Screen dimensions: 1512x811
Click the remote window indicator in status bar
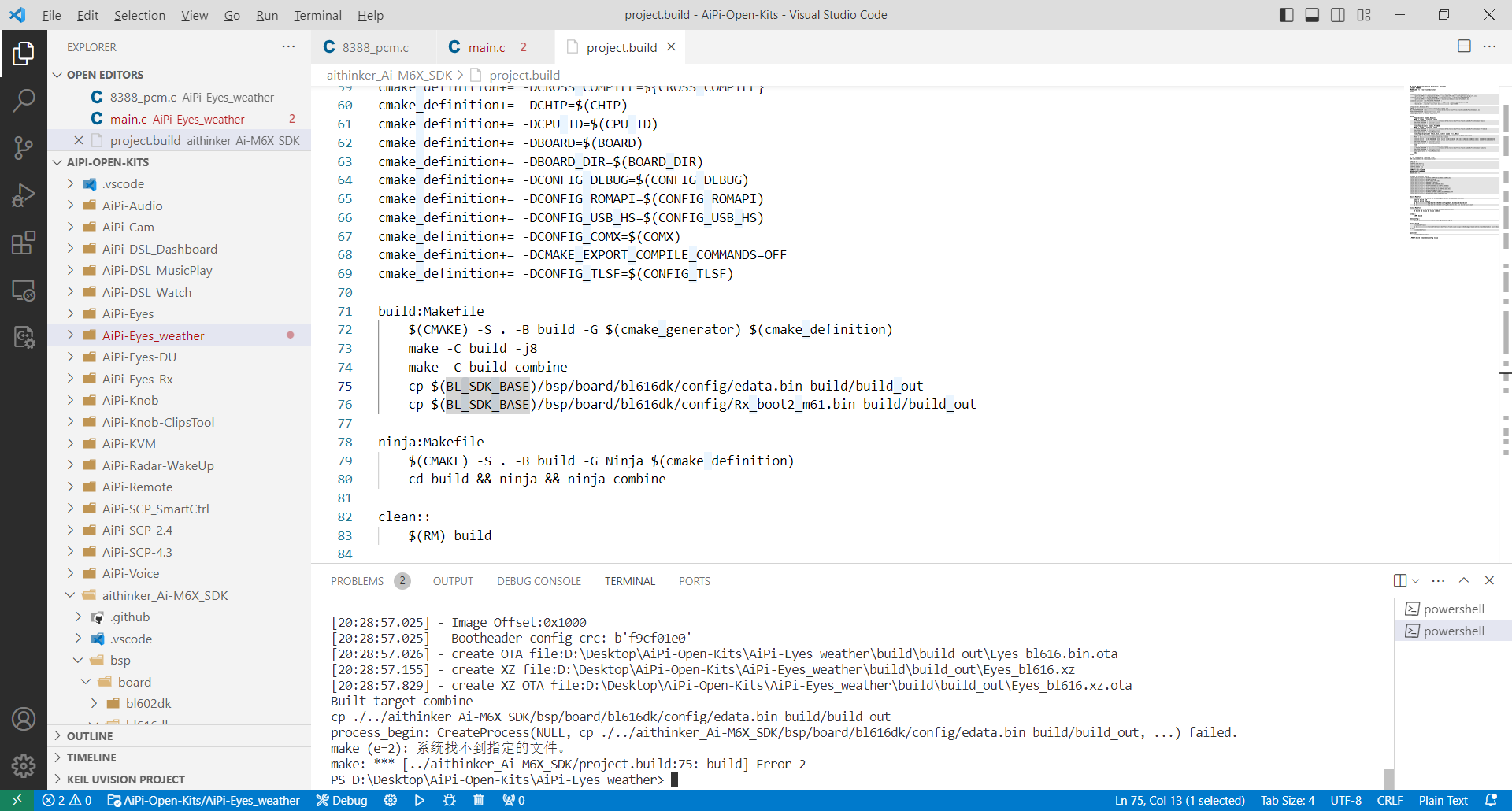[x=17, y=800]
